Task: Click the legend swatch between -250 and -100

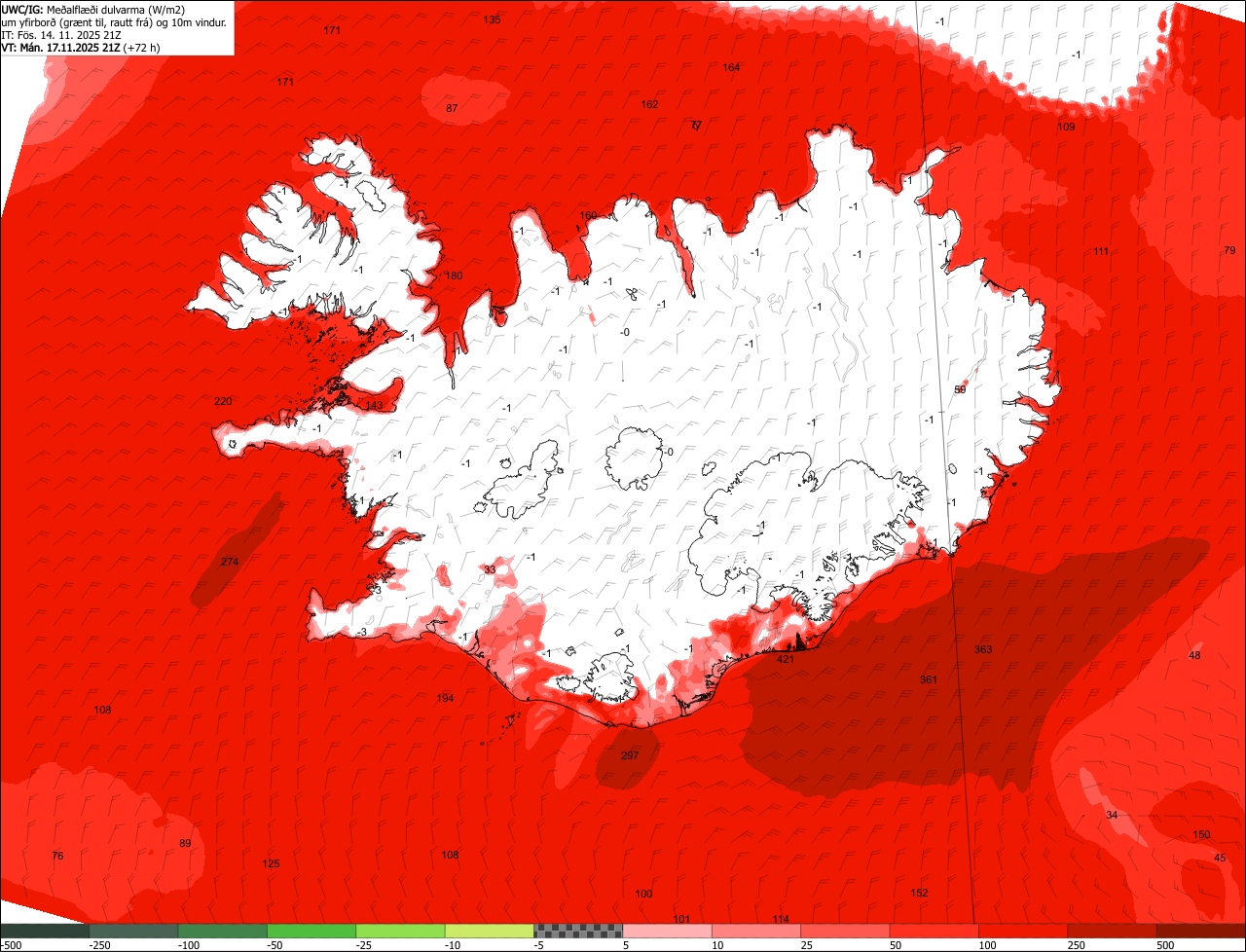Action: point(133,931)
